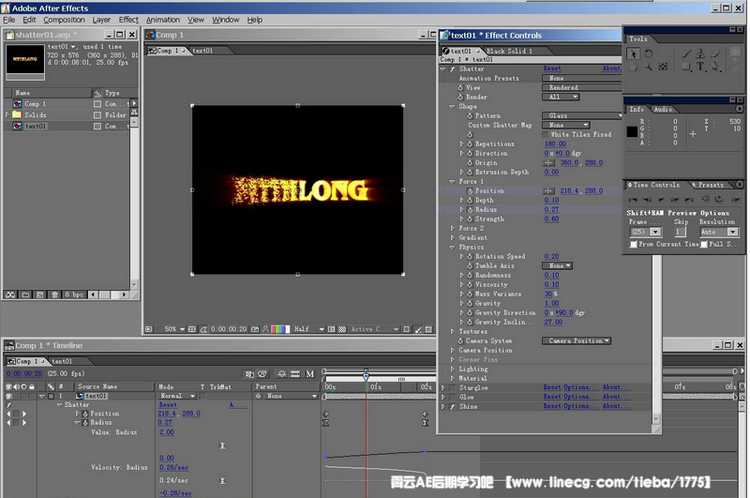Click the Info panel black color swatch
Screen dimensions: 750x498
pos(632,132)
